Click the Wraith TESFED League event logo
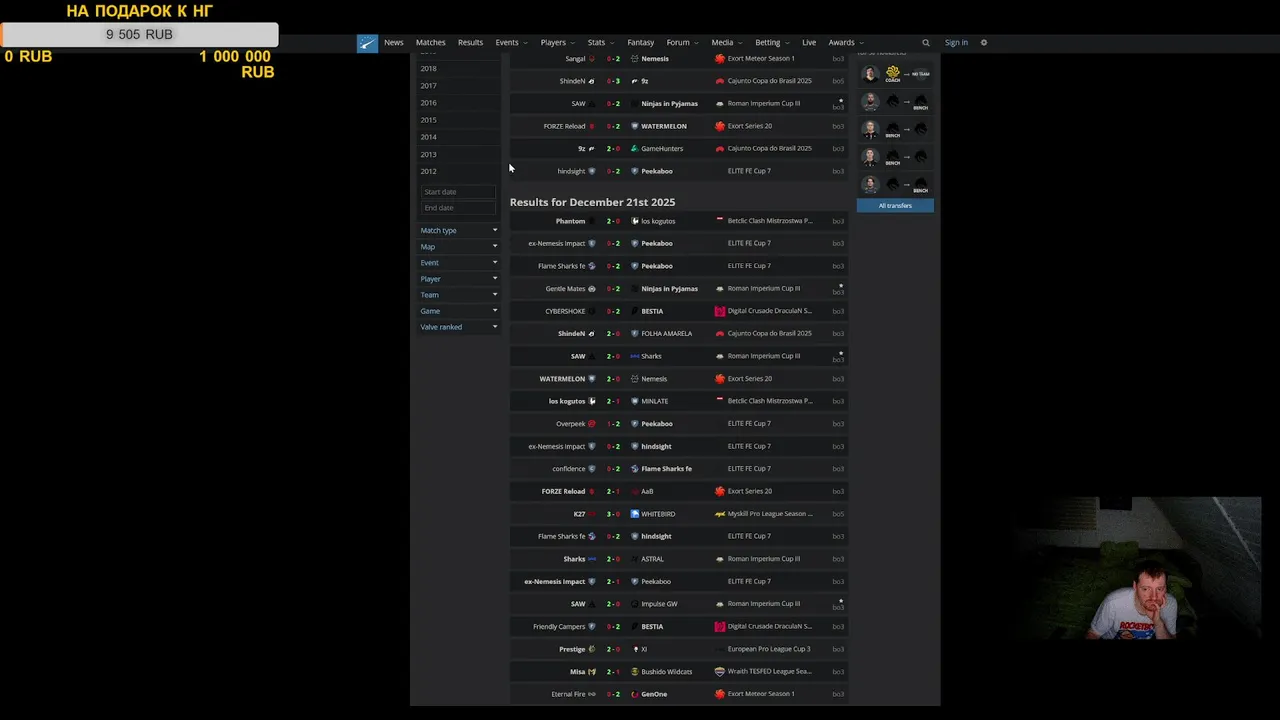 click(x=720, y=672)
